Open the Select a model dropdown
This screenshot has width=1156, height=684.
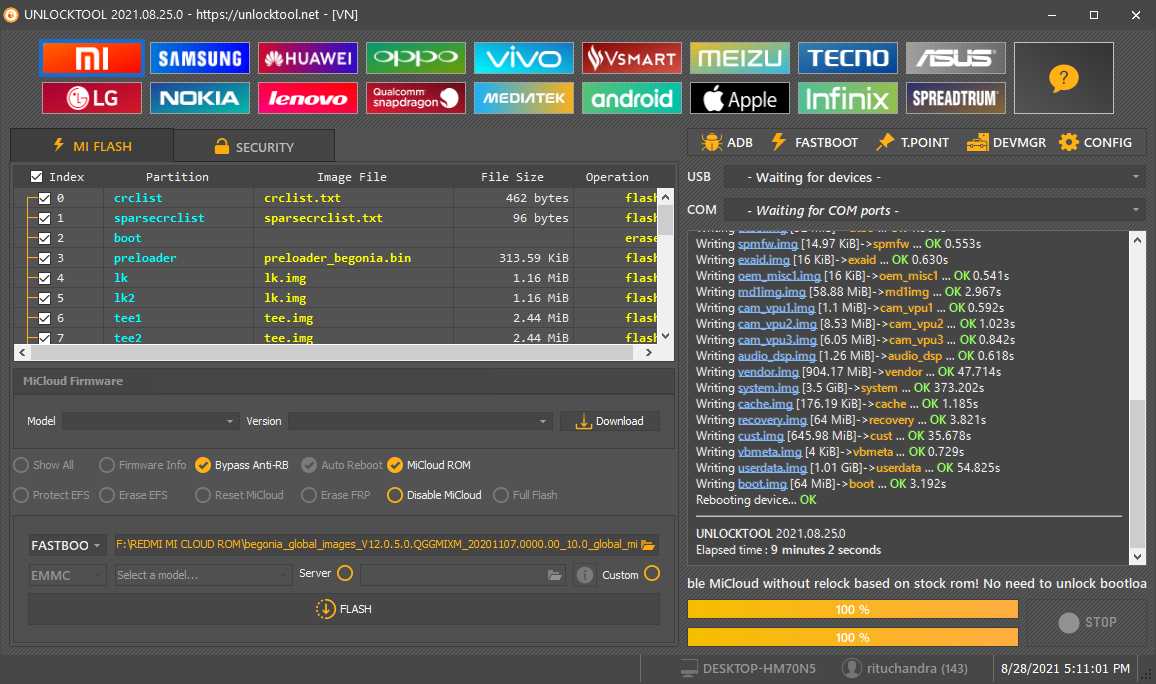point(203,575)
